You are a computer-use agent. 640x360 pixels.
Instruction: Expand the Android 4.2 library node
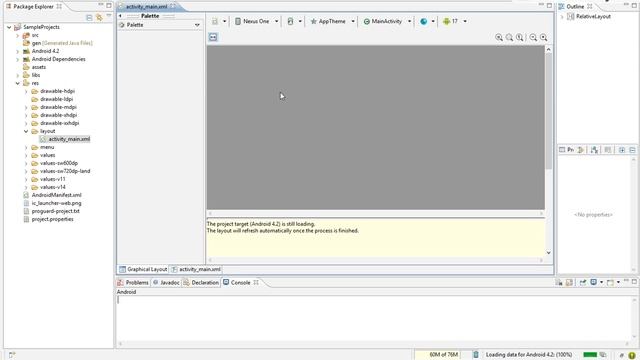pyautogui.click(x=18, y=51)
